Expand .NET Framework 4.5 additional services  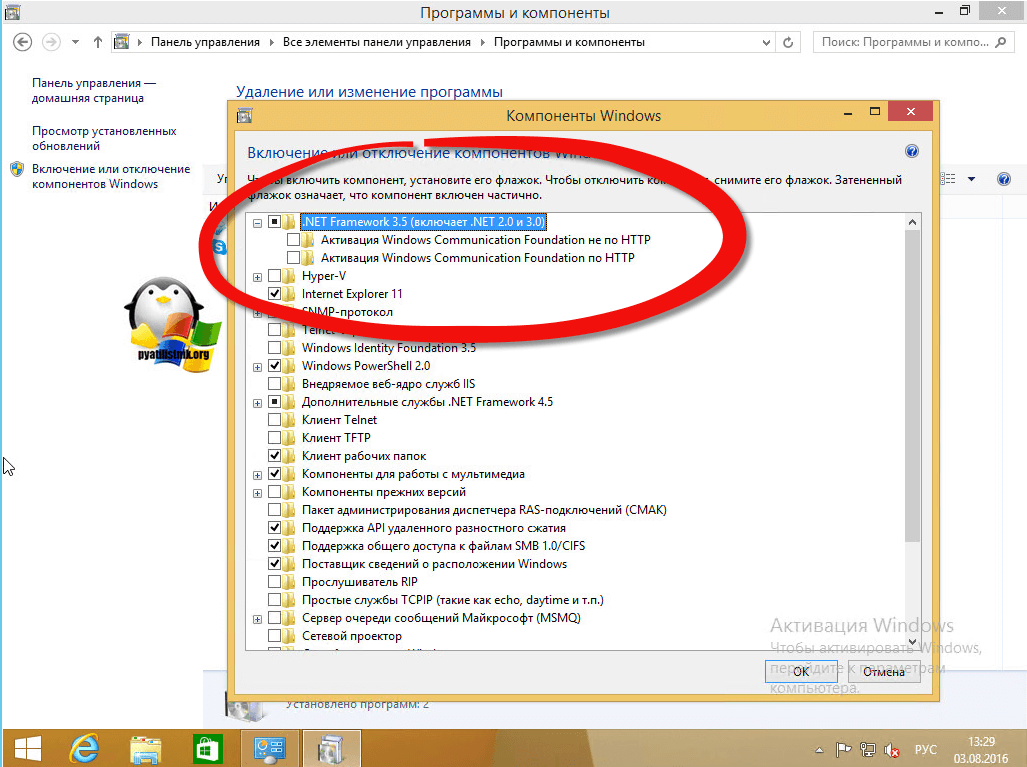point(257,403)
